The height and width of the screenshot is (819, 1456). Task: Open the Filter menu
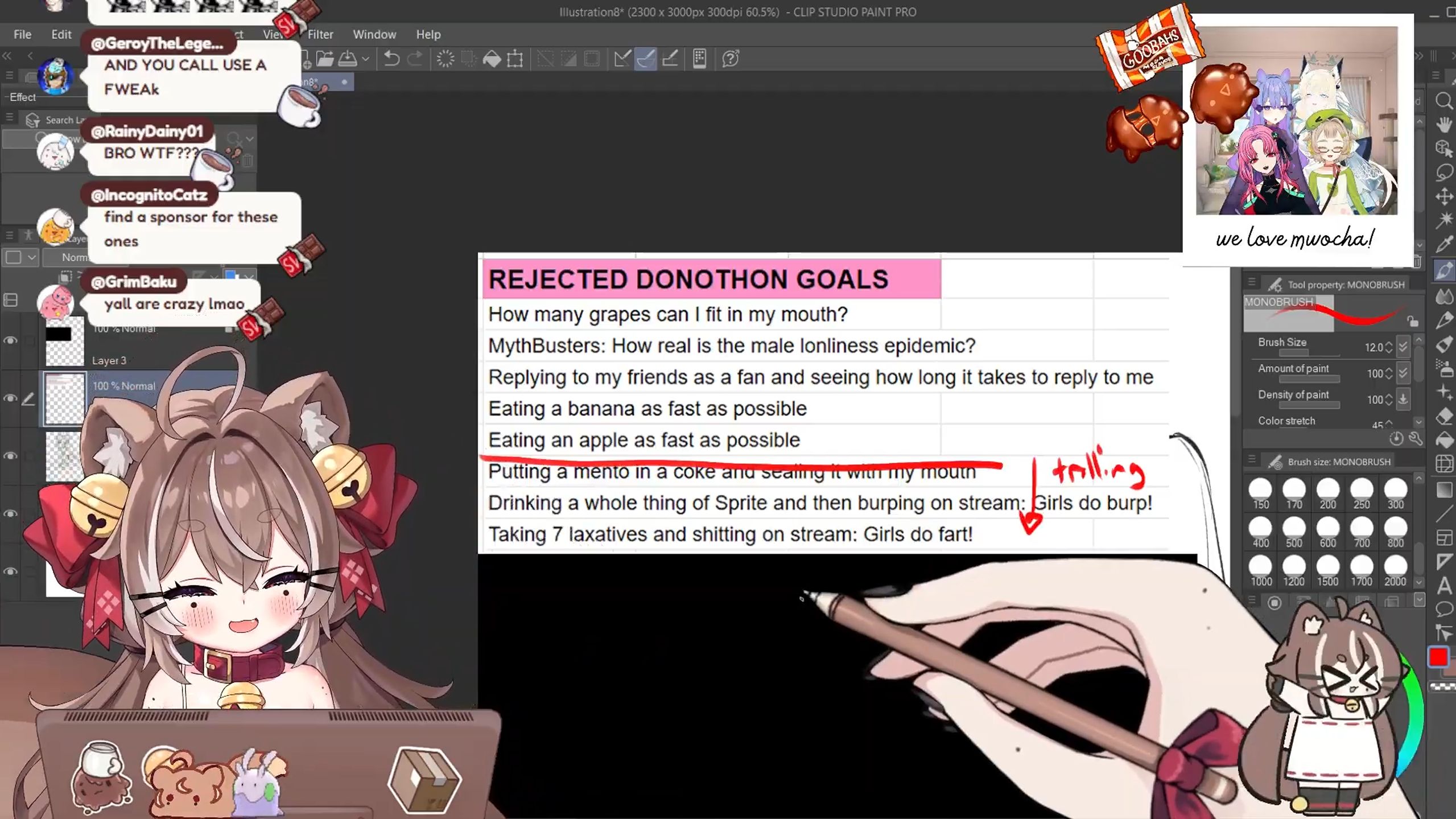tap(320, 34)
